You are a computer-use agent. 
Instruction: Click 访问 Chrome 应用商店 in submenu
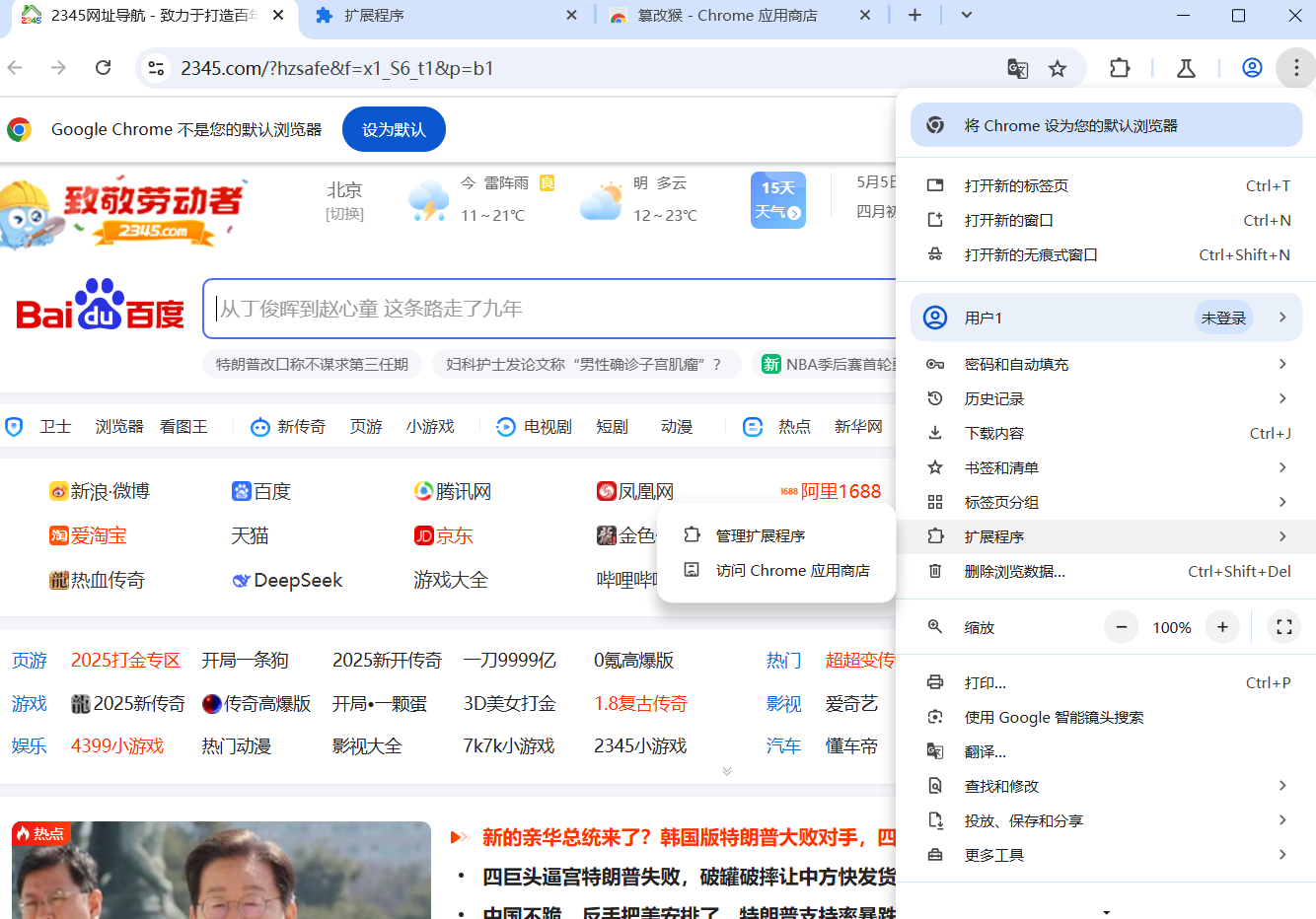click(x=776, y=570)
